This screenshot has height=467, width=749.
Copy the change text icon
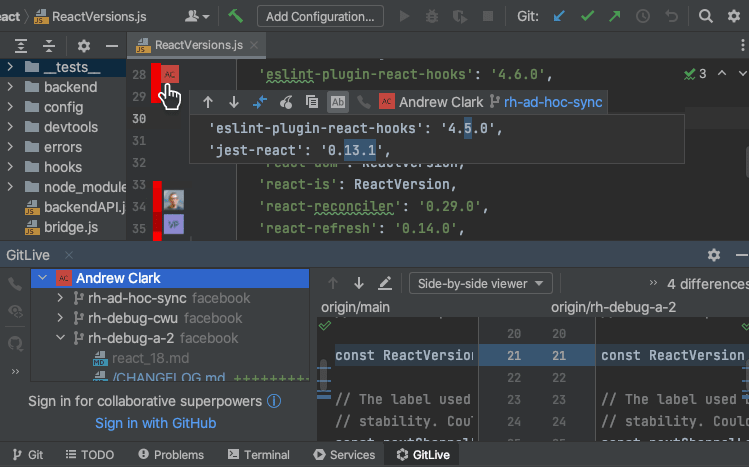coord(312,102)
